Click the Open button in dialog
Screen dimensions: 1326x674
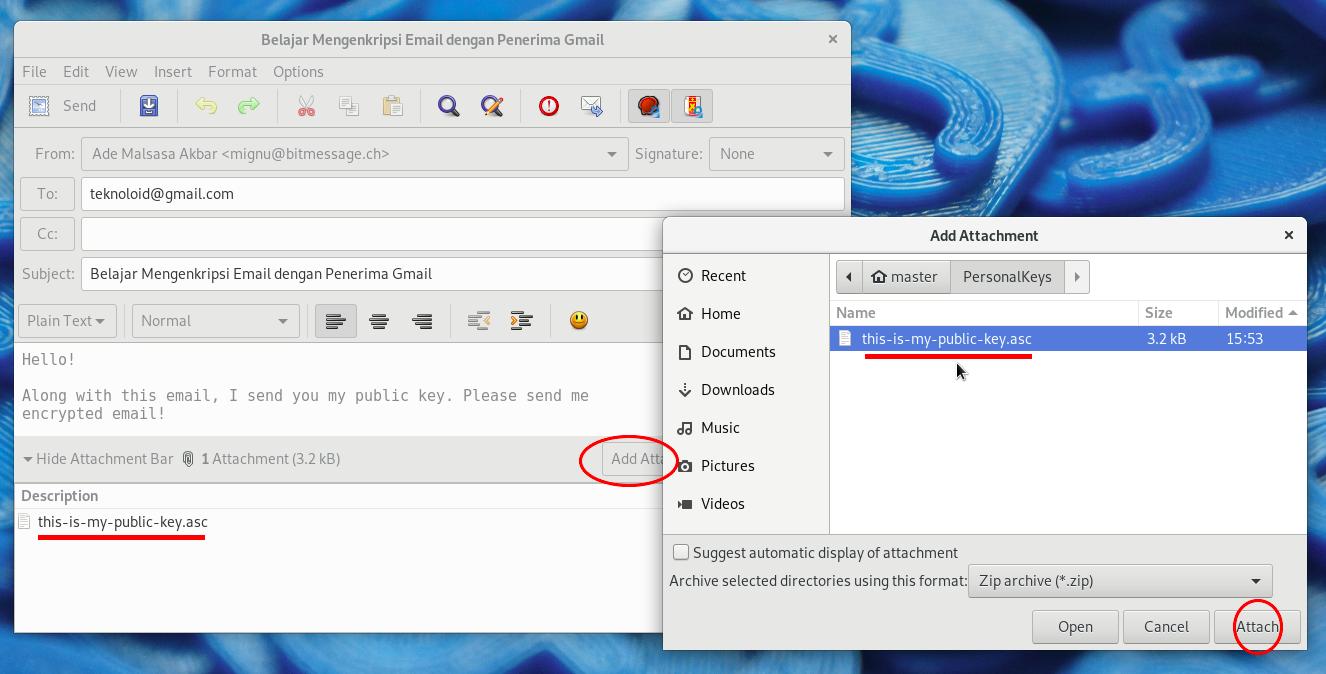pos(1075,627)
